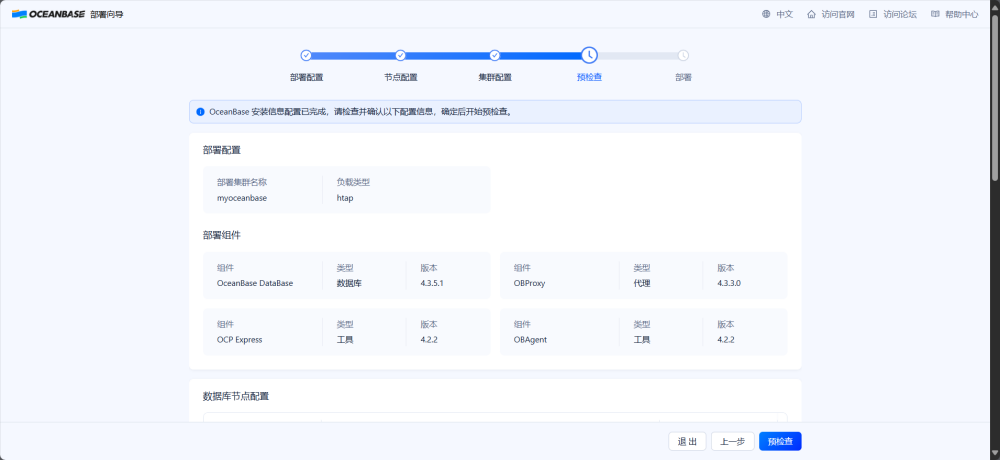Click the 部署向导 title text
1000x460 pixels.
[x=107, y=14]
